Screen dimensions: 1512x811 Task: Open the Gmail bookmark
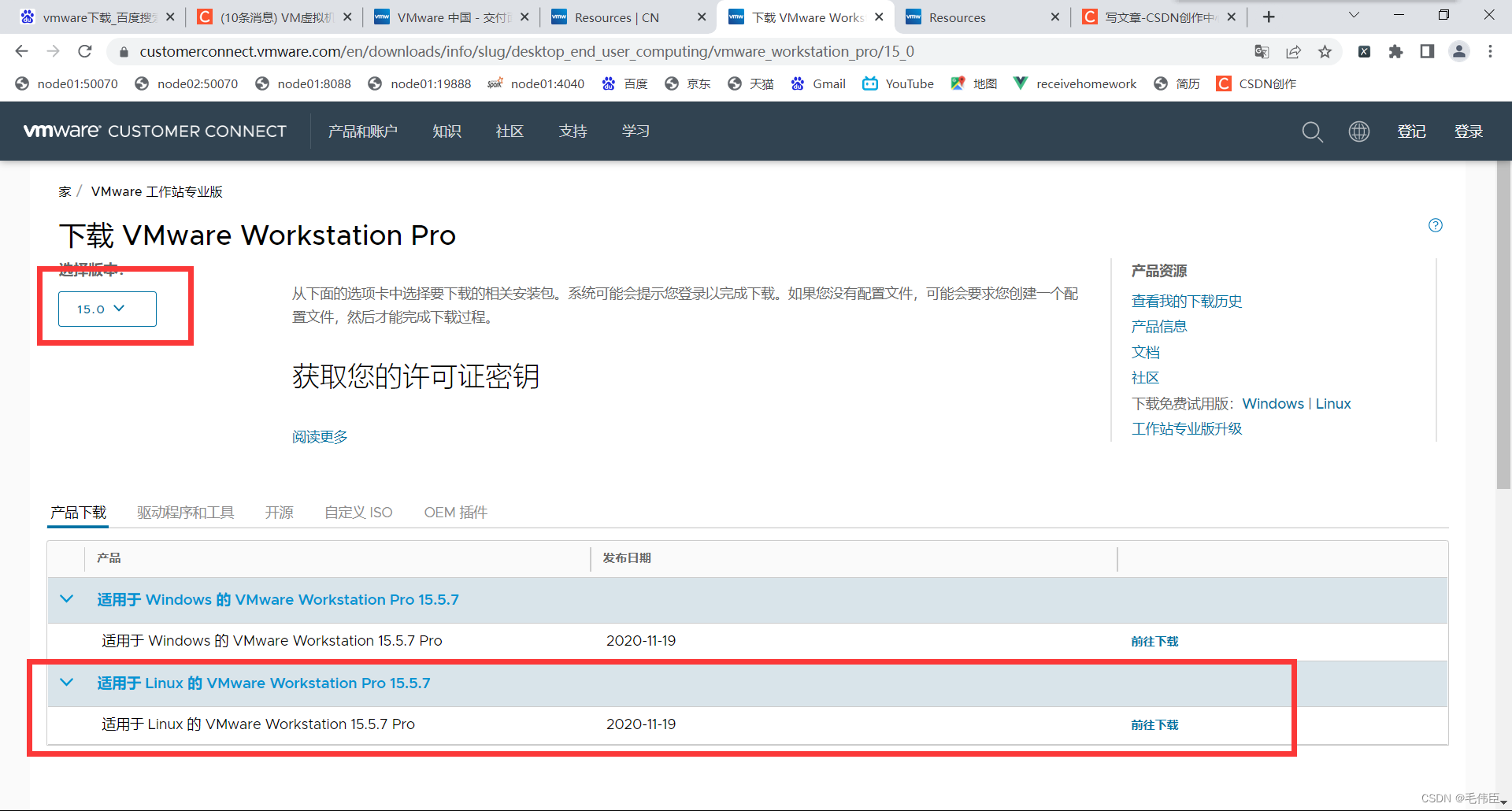click(x=818, y=83)
